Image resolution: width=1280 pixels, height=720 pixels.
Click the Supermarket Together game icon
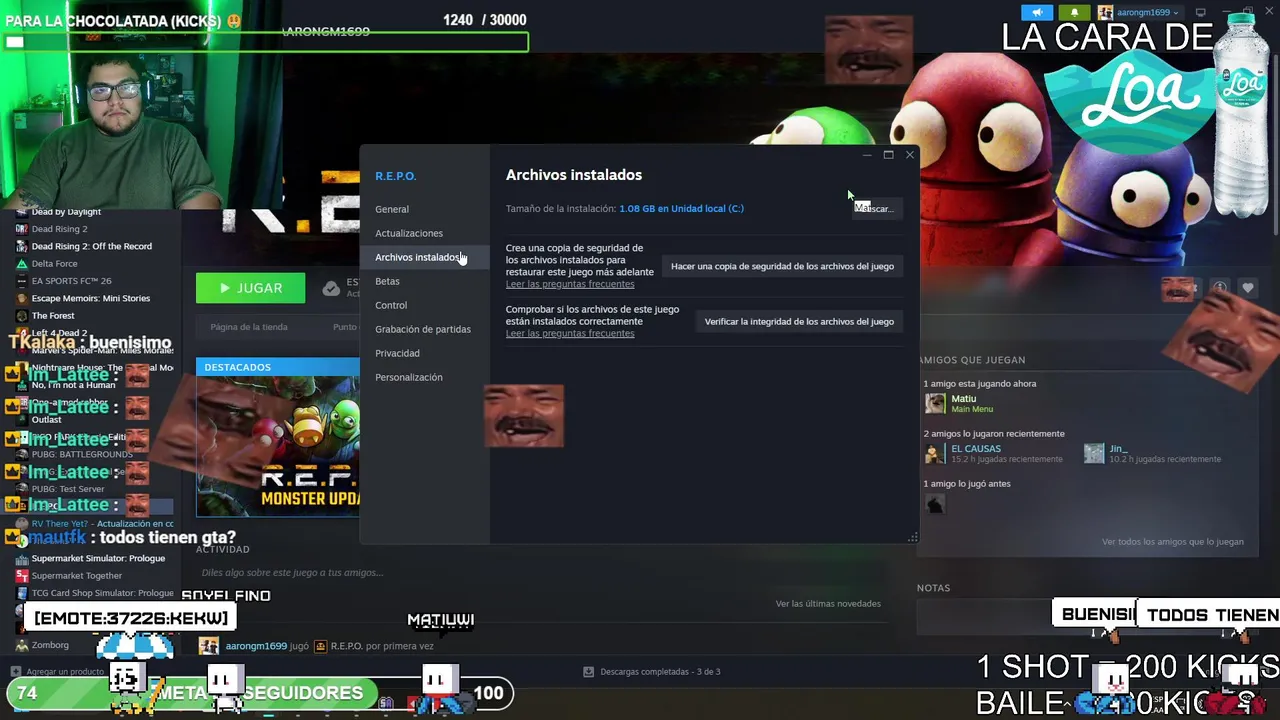[22, 576]
